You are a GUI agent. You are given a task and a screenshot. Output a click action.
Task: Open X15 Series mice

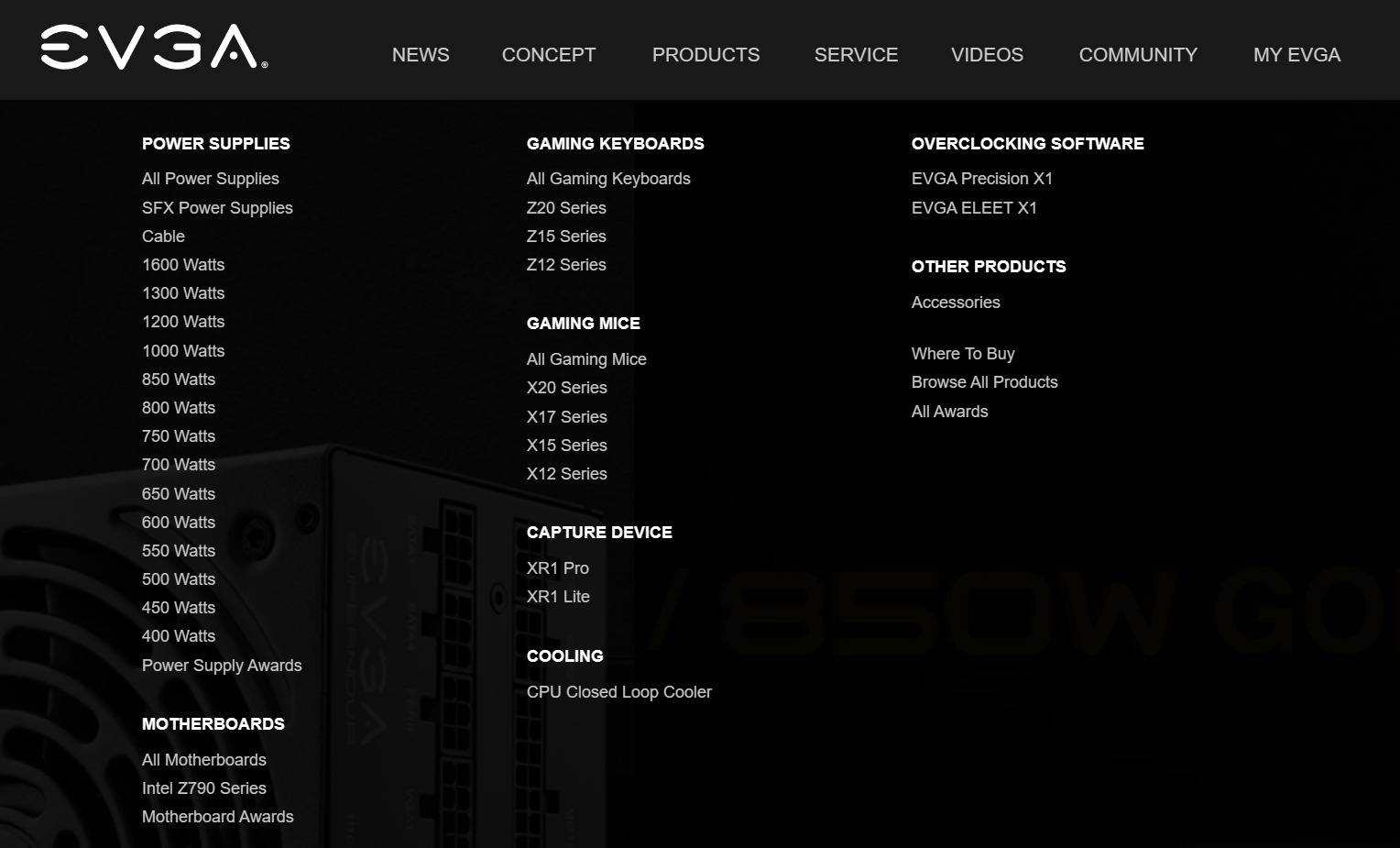567,446
